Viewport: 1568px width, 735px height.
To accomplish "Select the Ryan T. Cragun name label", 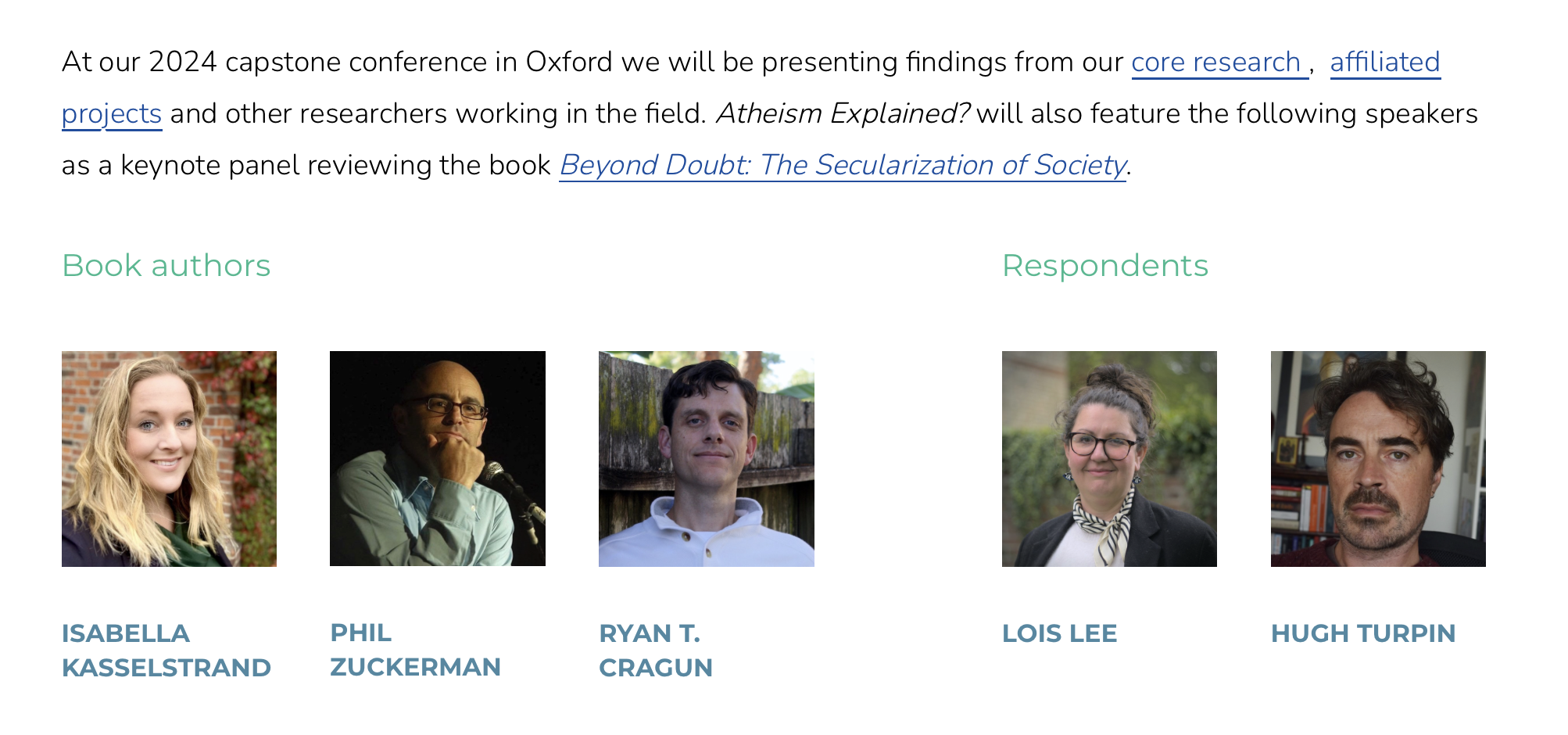I will coord(655,650).
